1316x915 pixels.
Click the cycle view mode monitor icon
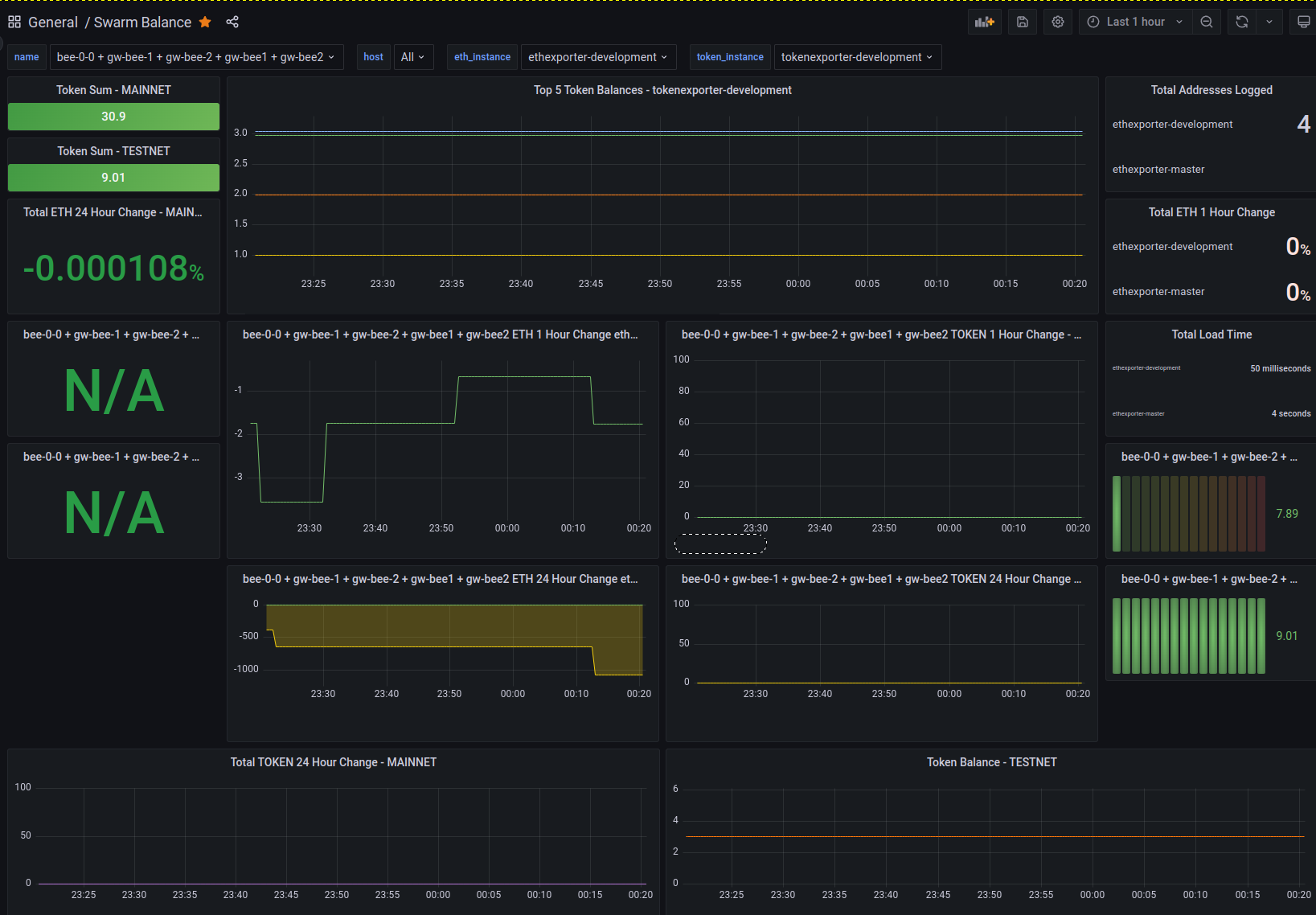pos(1303,22)
